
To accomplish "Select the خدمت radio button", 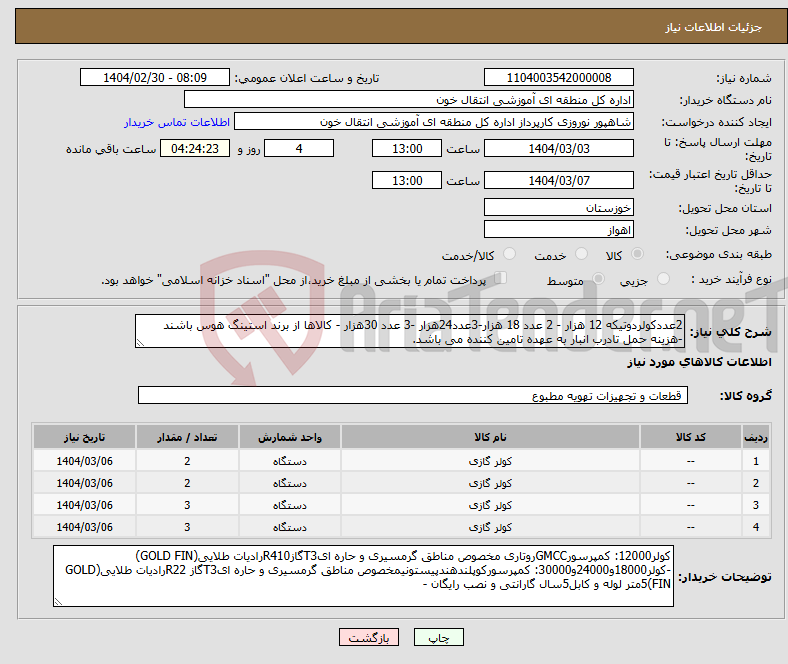I will tap(581, 254).
